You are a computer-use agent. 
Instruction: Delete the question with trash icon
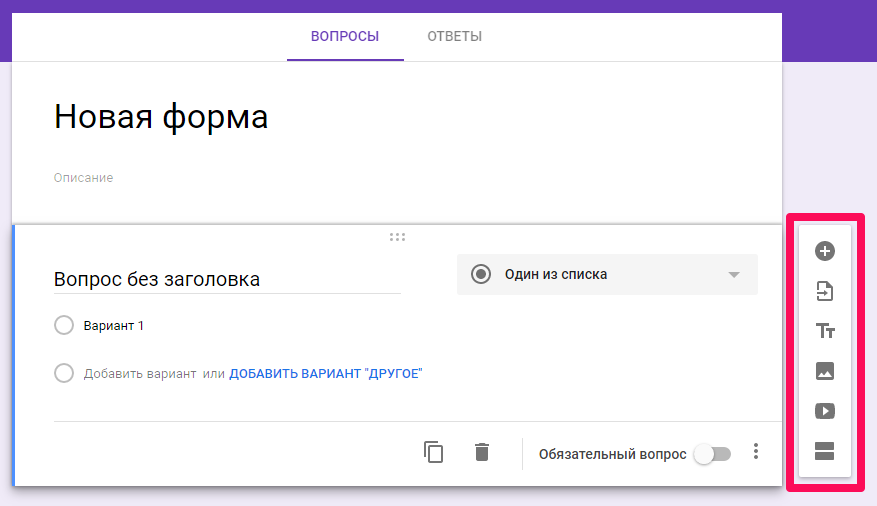[x=482, y=452]
